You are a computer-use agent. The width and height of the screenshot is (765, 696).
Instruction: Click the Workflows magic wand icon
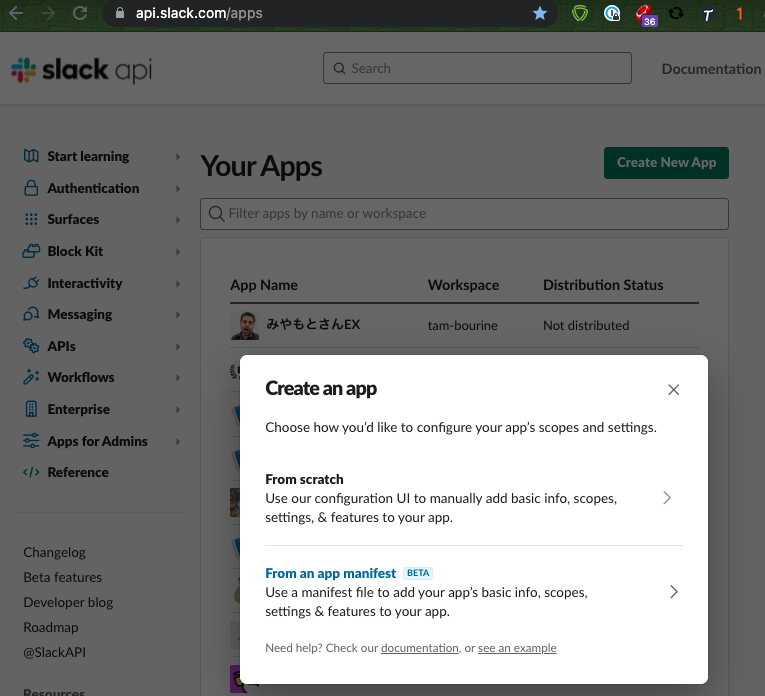31,377
